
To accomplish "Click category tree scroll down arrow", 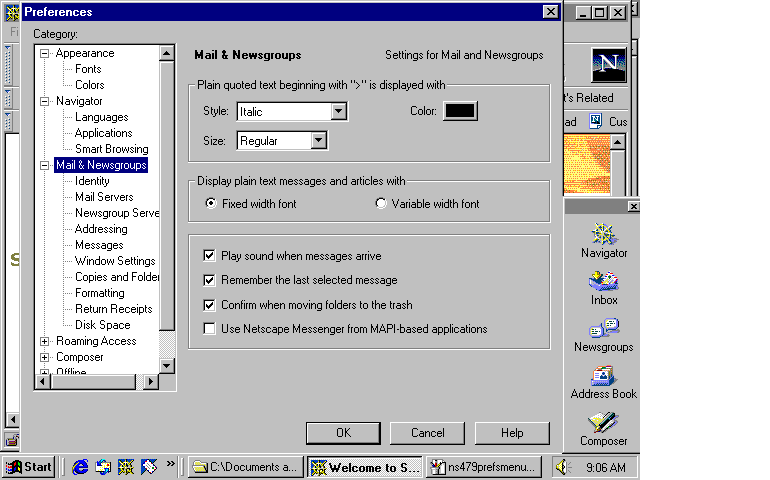I will (167, 366).
